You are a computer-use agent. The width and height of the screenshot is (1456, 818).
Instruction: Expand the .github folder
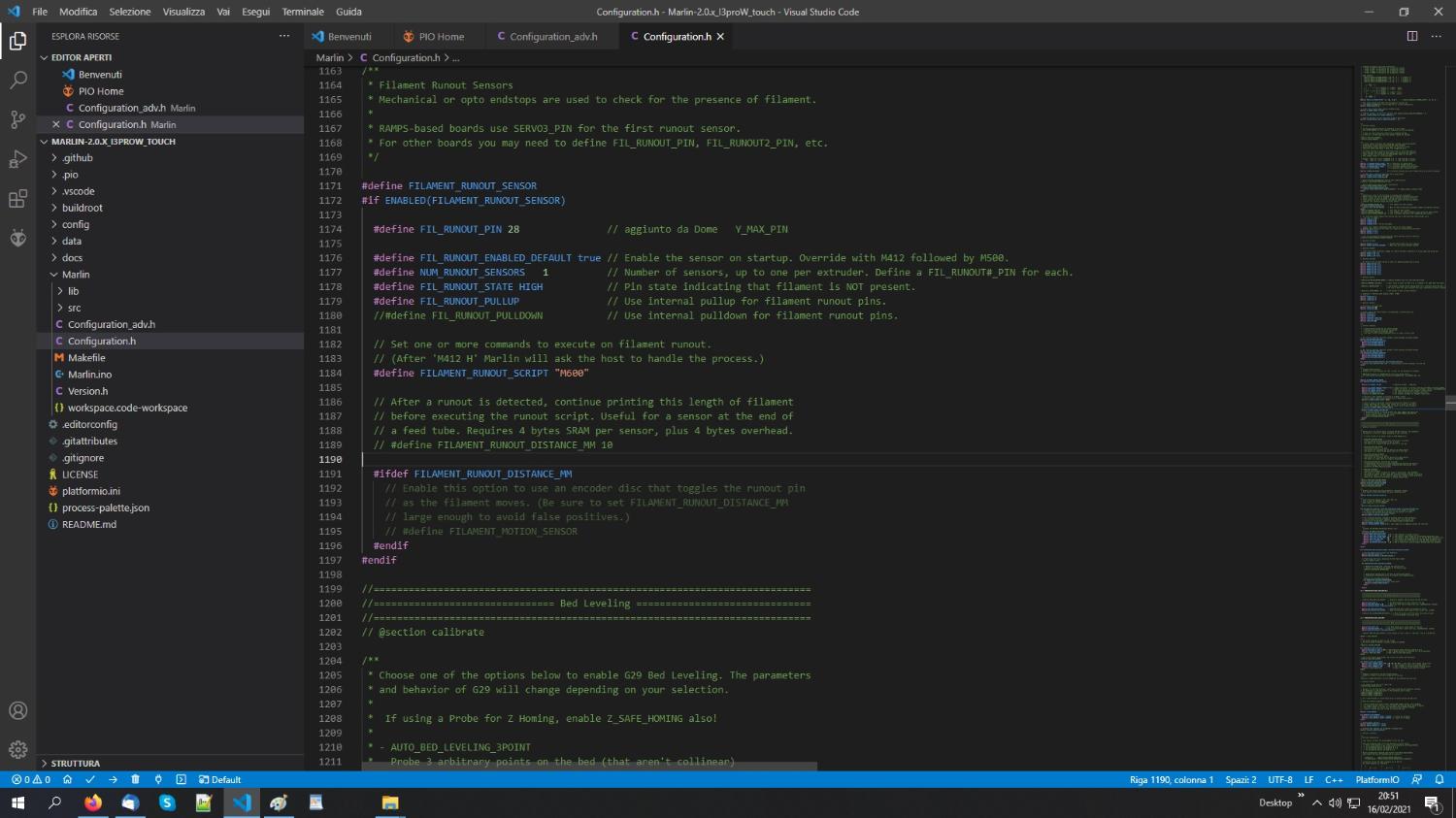(x=78, y=158)
